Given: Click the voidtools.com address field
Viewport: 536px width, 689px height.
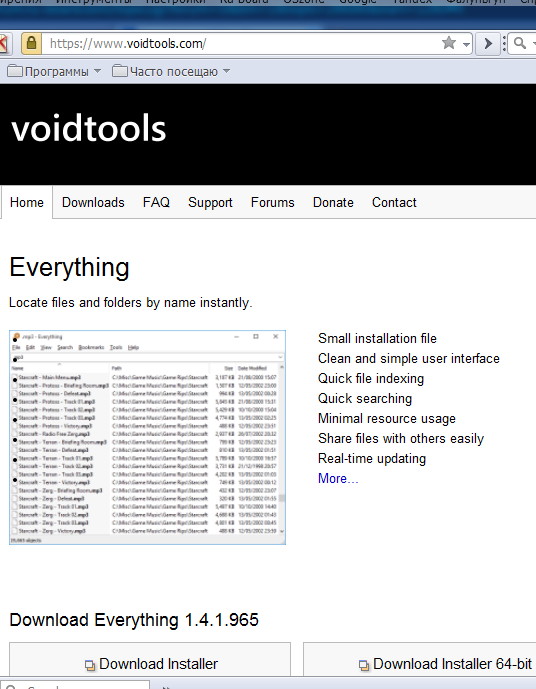Looking at the screenshot, I should (242, 44).
